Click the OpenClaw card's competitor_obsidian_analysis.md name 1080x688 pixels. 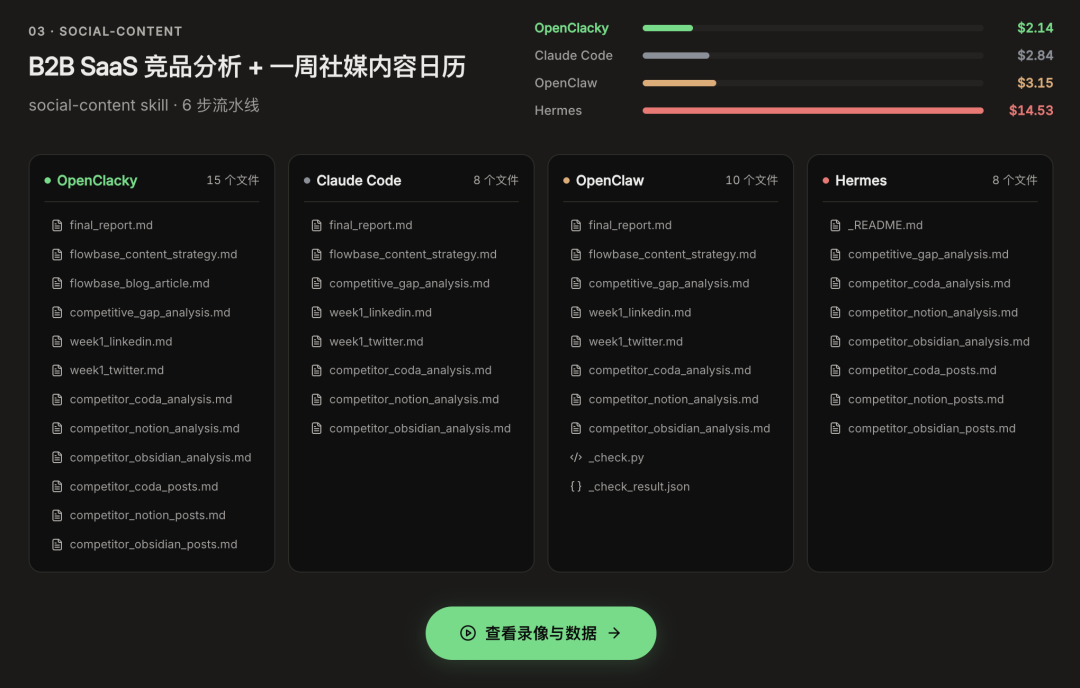pos(679,428)
